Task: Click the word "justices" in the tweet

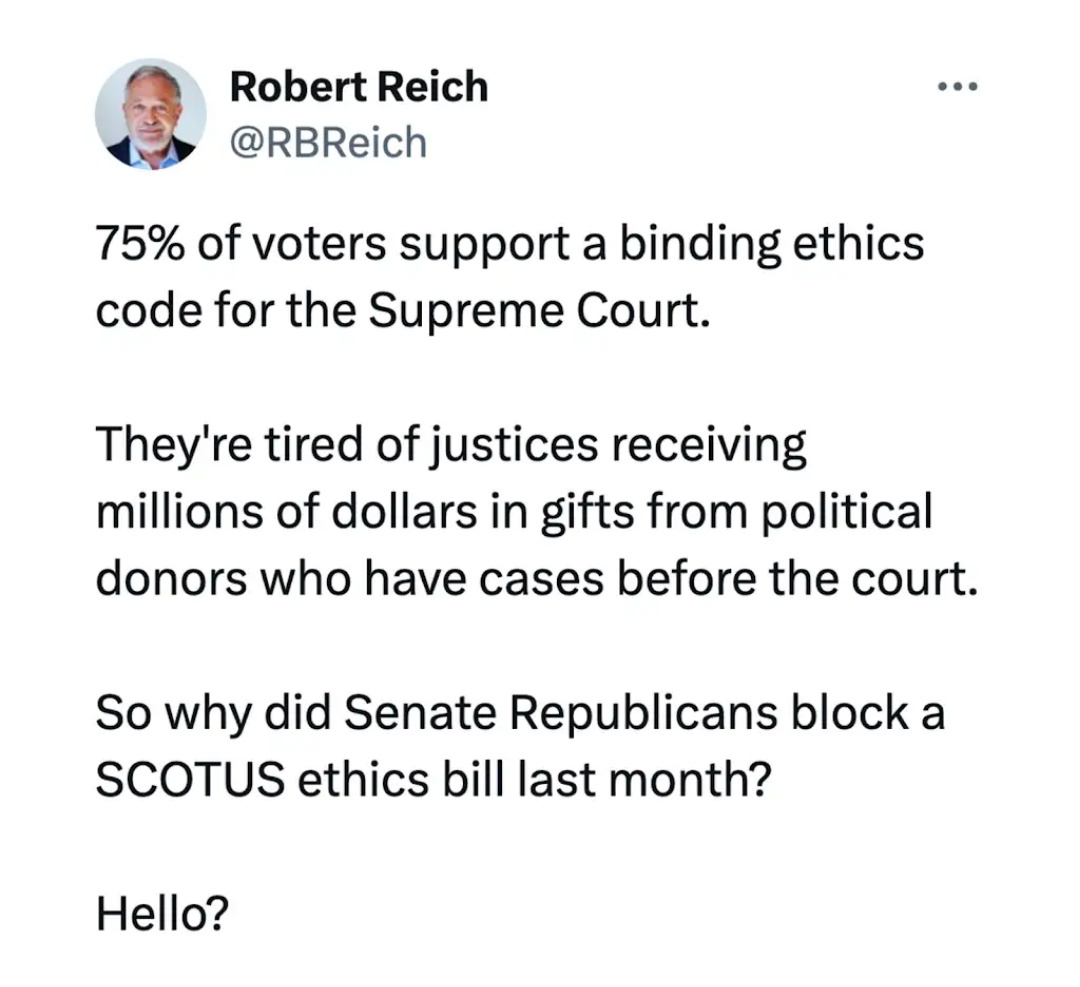Action: point(515,446)
